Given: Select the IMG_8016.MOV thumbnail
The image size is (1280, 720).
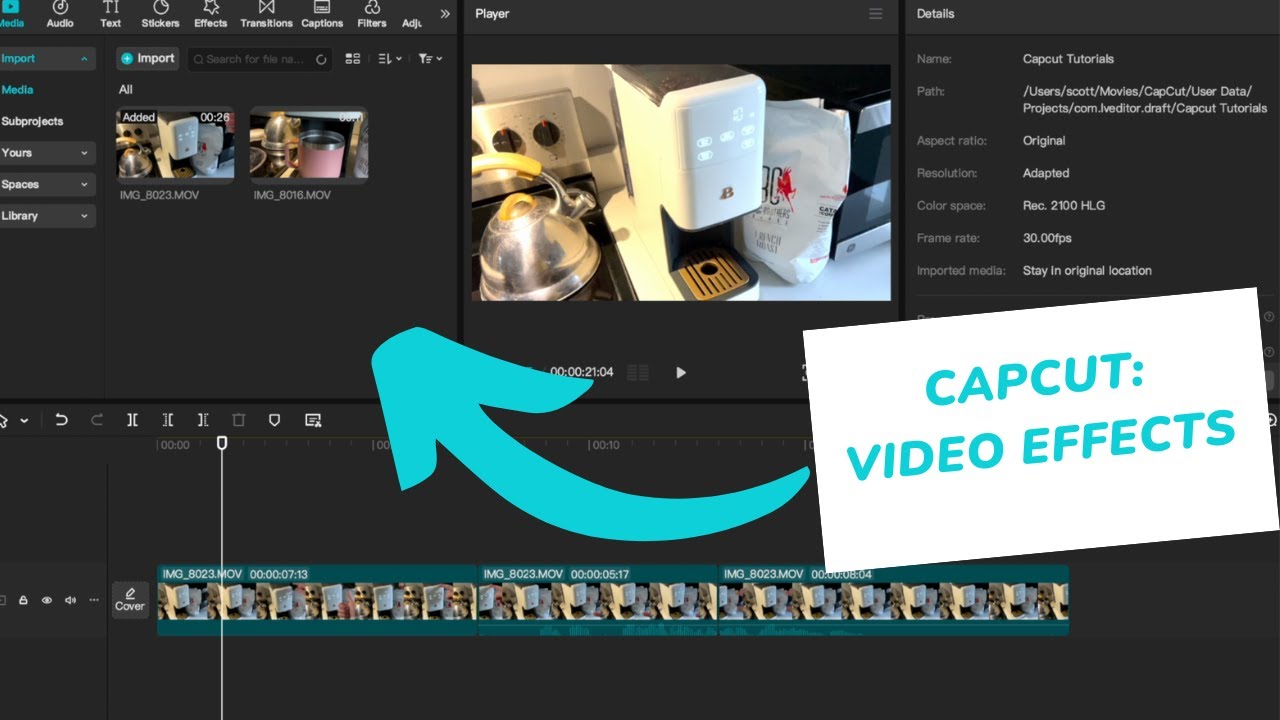Looking at the screenshot, I should 309,144.
